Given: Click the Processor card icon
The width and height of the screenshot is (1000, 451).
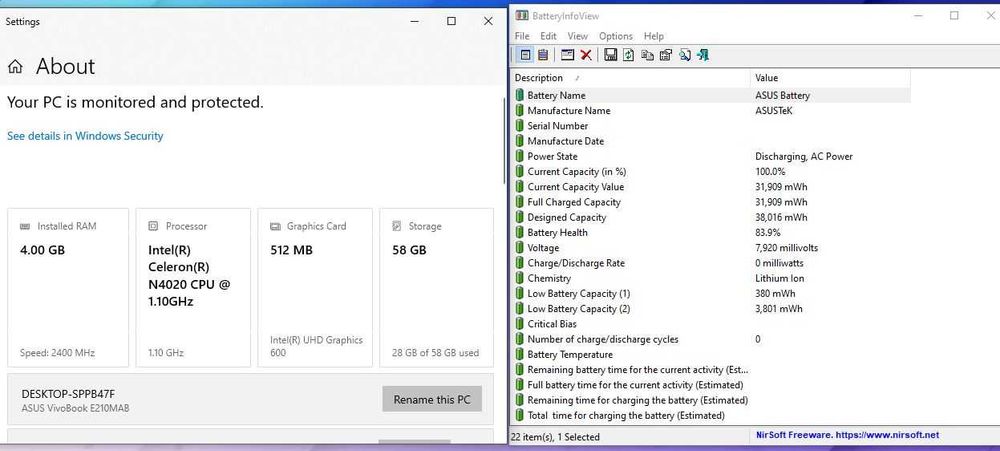Looking at the screenshot, I should [x=153, y=226].
